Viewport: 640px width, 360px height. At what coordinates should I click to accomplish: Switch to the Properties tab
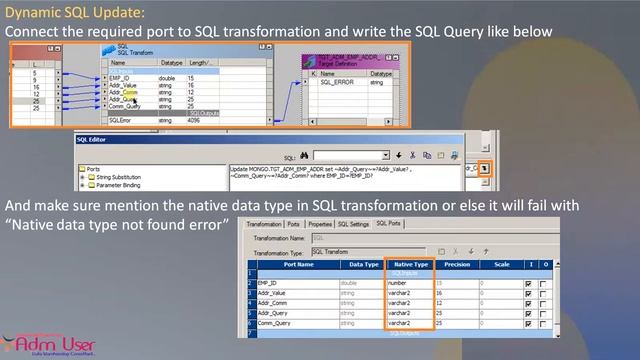coord(320,224)
